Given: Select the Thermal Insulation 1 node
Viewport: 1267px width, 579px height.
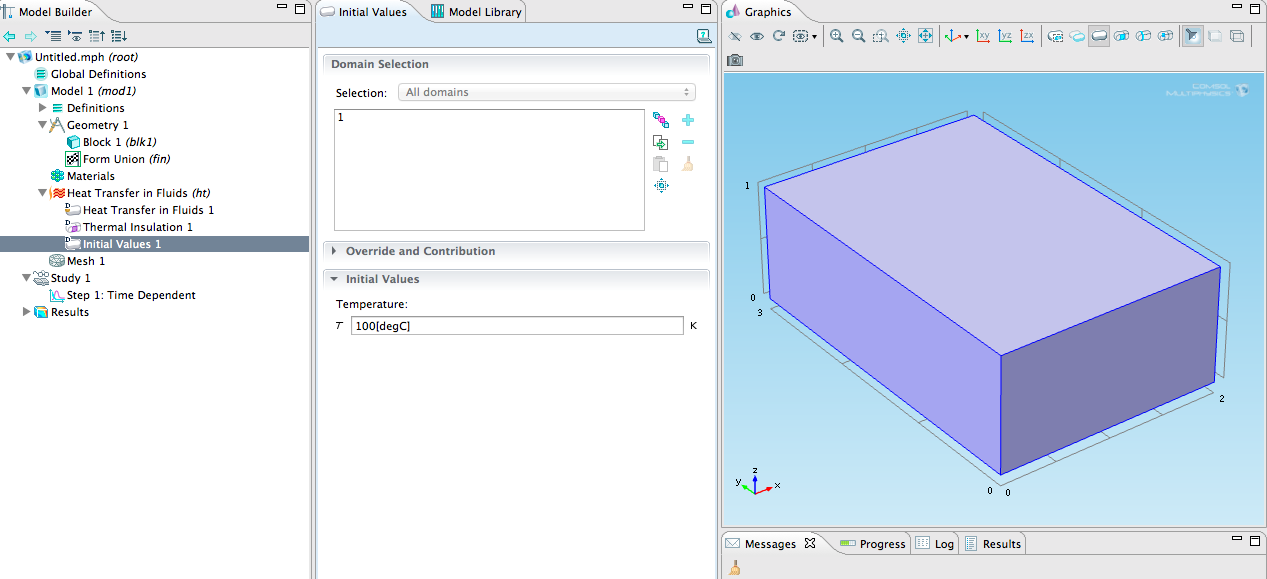Looking at the screenshot, I should [137, 227].
